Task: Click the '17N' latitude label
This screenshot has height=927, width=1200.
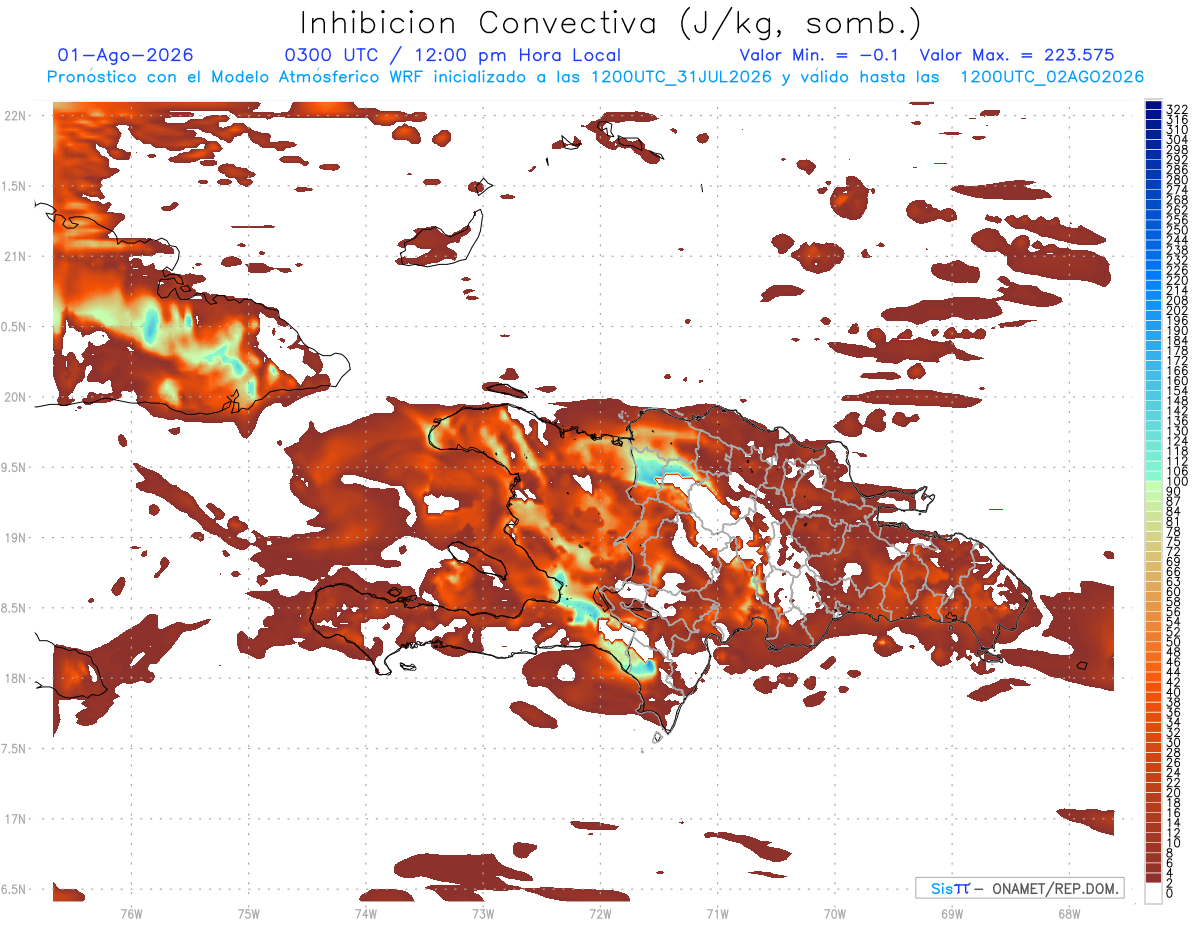Action: tap(14, 819)
